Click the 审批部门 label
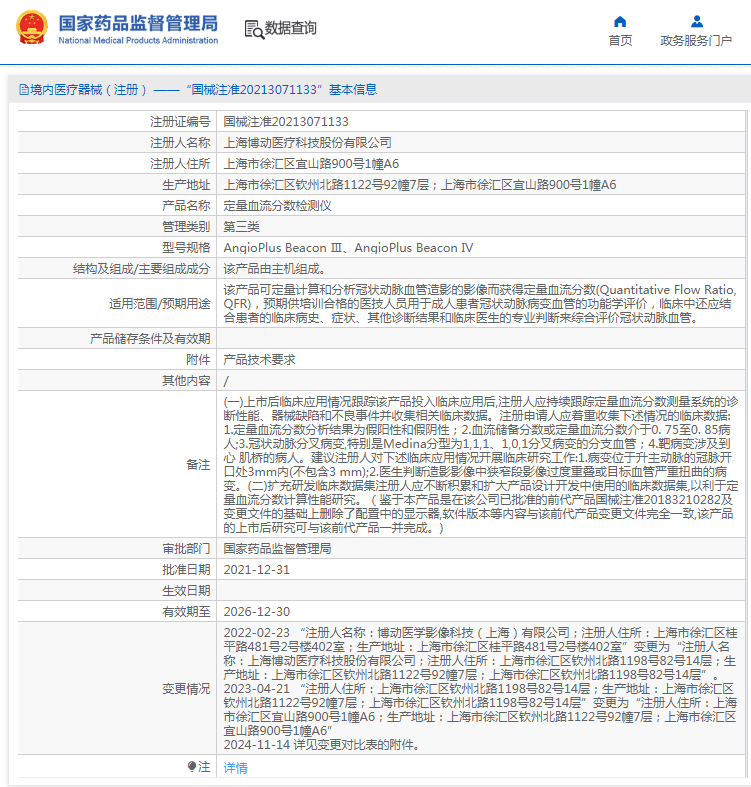The width and height of the screenshot is (751, 787). (x=186, y=549)
